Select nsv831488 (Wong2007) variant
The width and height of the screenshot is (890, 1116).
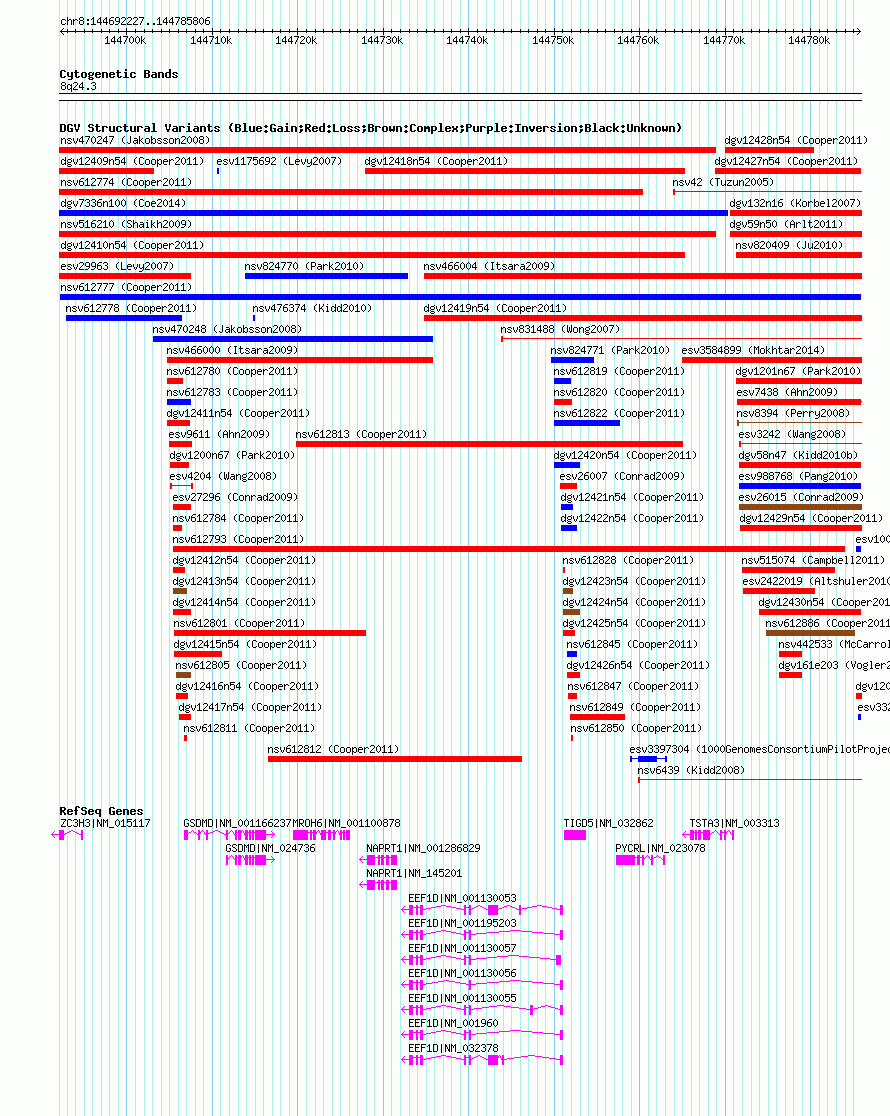click(560, 330)
